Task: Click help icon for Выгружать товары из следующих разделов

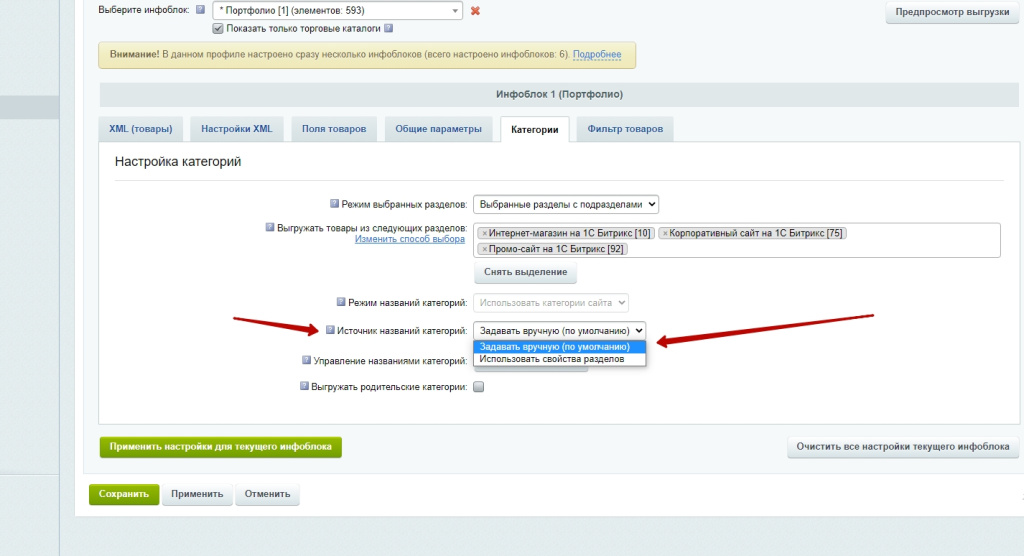Action: tap(270, 227)
